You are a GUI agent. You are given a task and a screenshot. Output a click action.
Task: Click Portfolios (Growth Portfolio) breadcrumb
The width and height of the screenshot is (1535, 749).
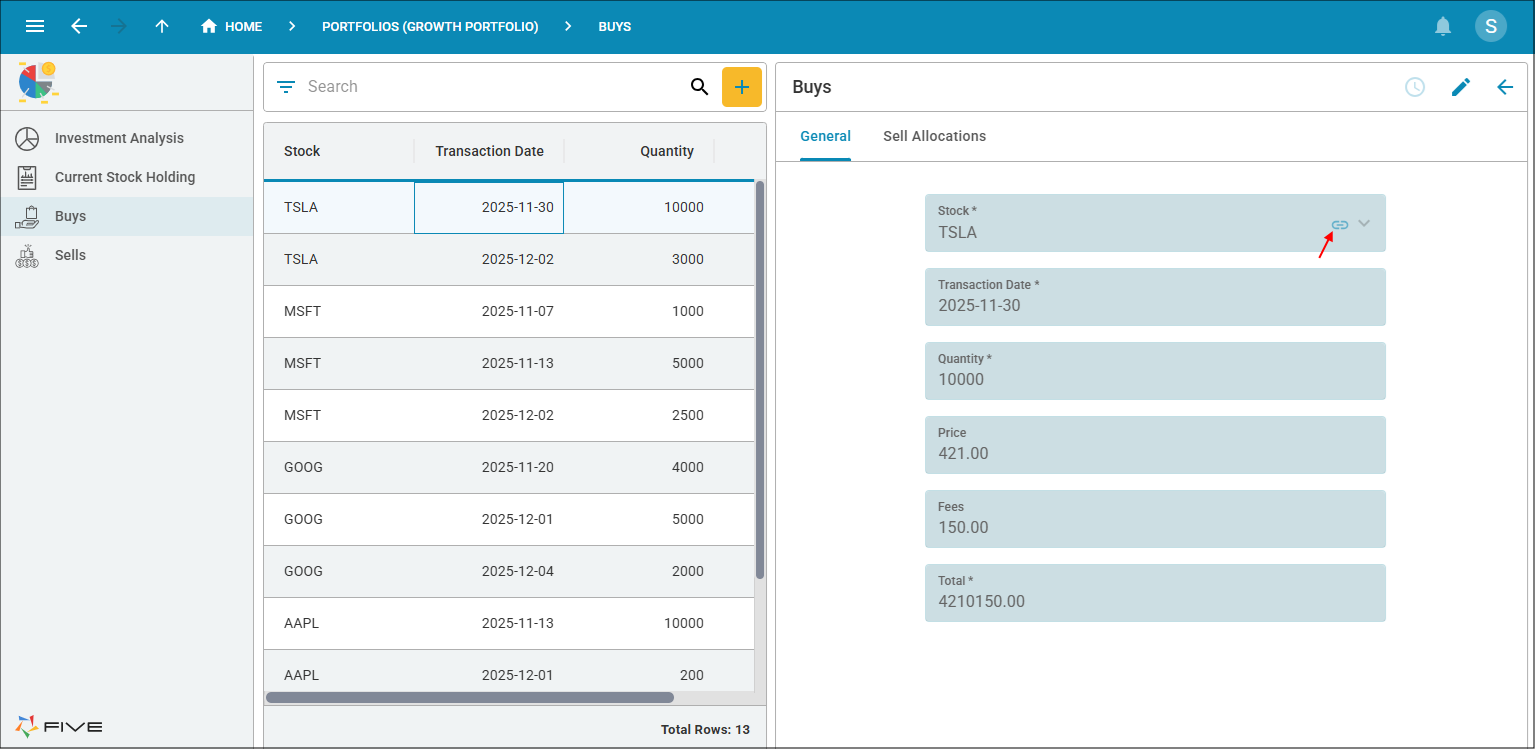(x=430, y=27)
